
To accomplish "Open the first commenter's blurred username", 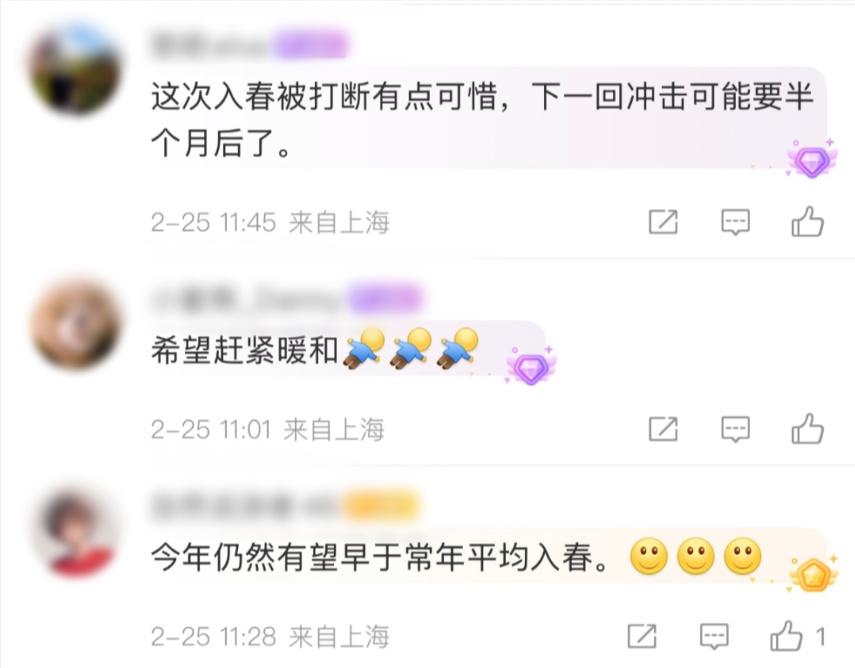I will [213, 45].
